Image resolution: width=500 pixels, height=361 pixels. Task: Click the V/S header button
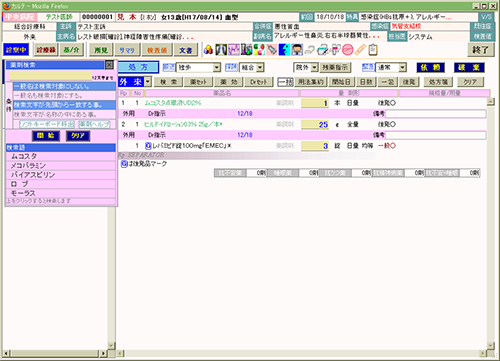click(x=486, y=17)
